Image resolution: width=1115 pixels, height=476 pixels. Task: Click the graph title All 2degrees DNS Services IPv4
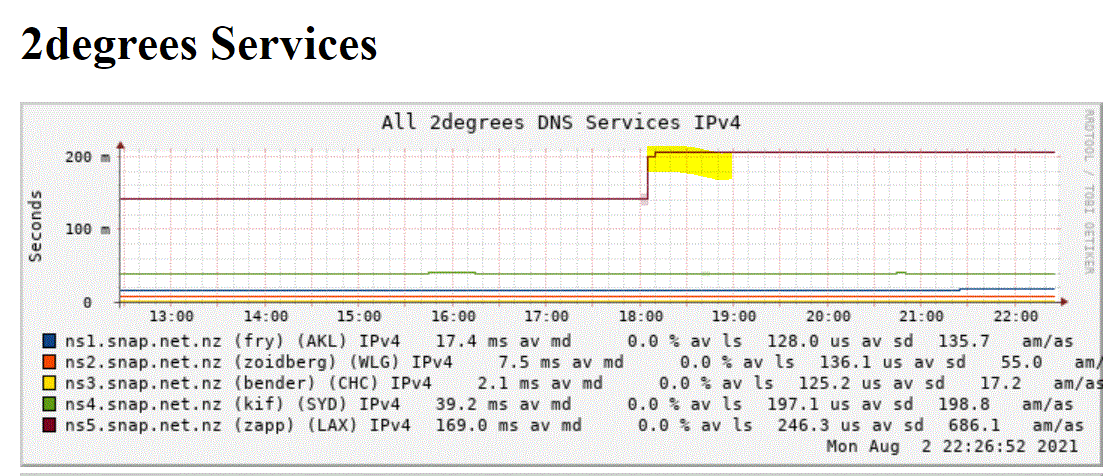click(561, 122)
